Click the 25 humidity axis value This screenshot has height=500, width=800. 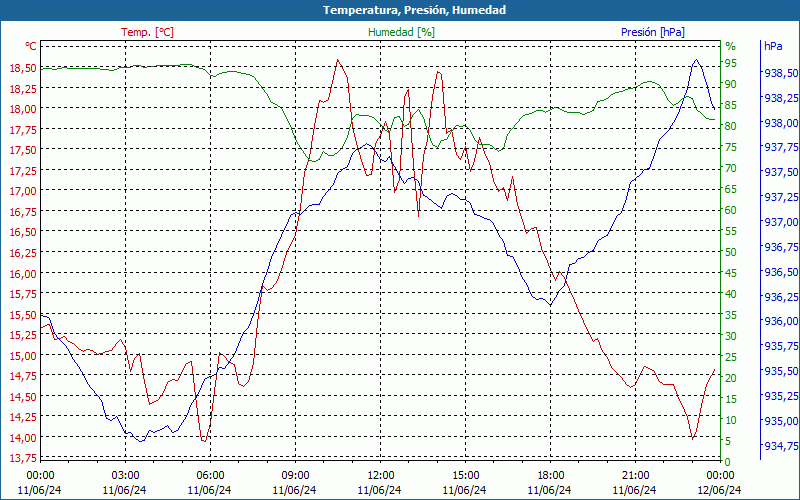(x=731, y=357)
